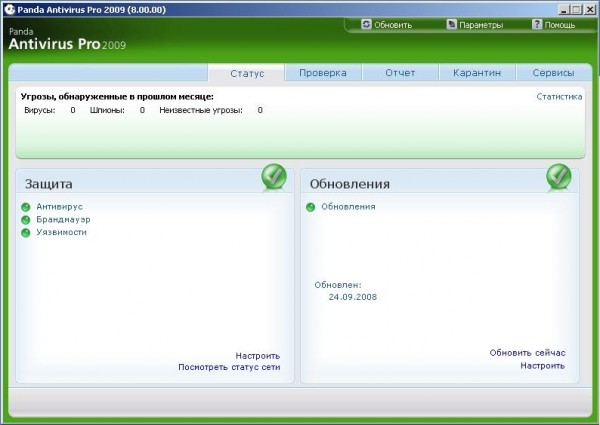This screenshot has width=600, height=425.
Task: Click the refresh icon beside Обновить
Action: tap(366, 24)
